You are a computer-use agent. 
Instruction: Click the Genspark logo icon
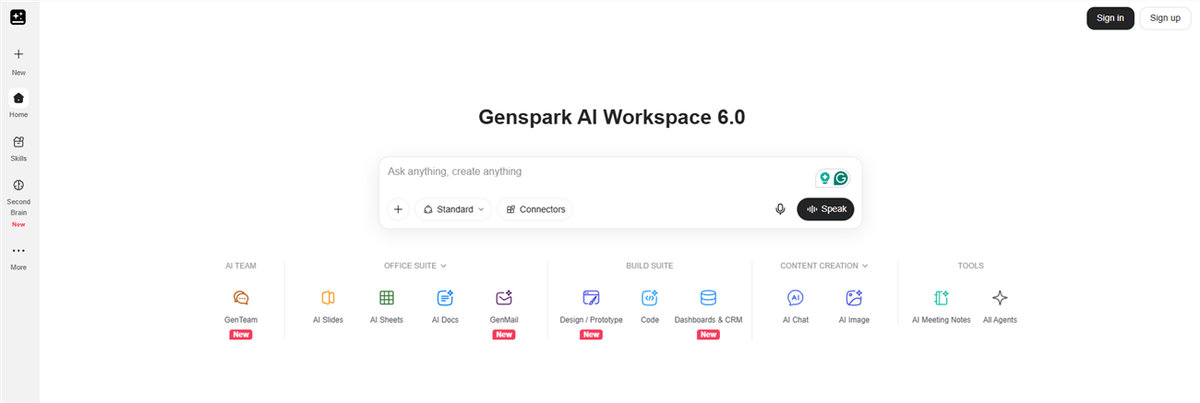point(18,16)
